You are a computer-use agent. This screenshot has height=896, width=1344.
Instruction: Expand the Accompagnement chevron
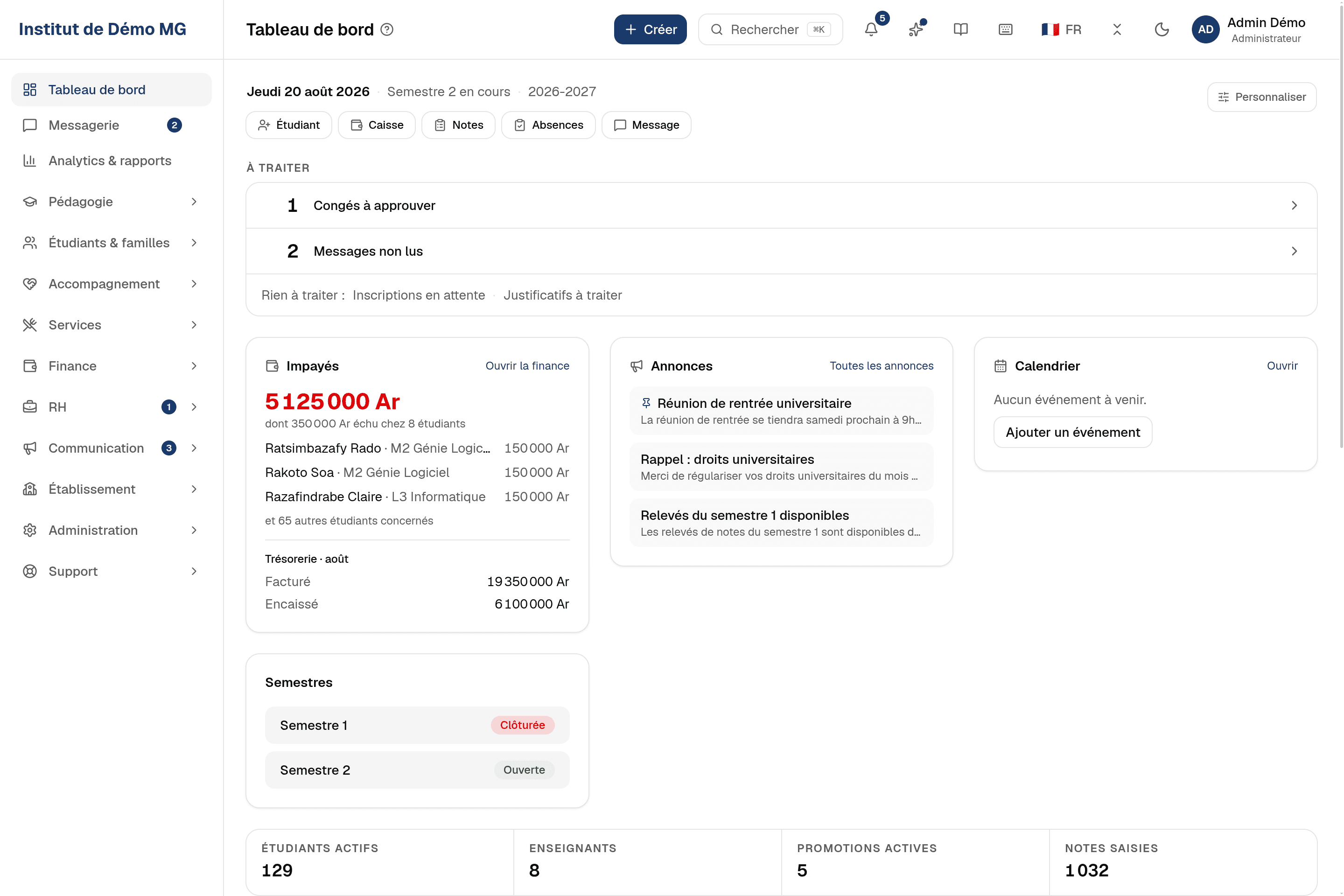coord(194,284)
